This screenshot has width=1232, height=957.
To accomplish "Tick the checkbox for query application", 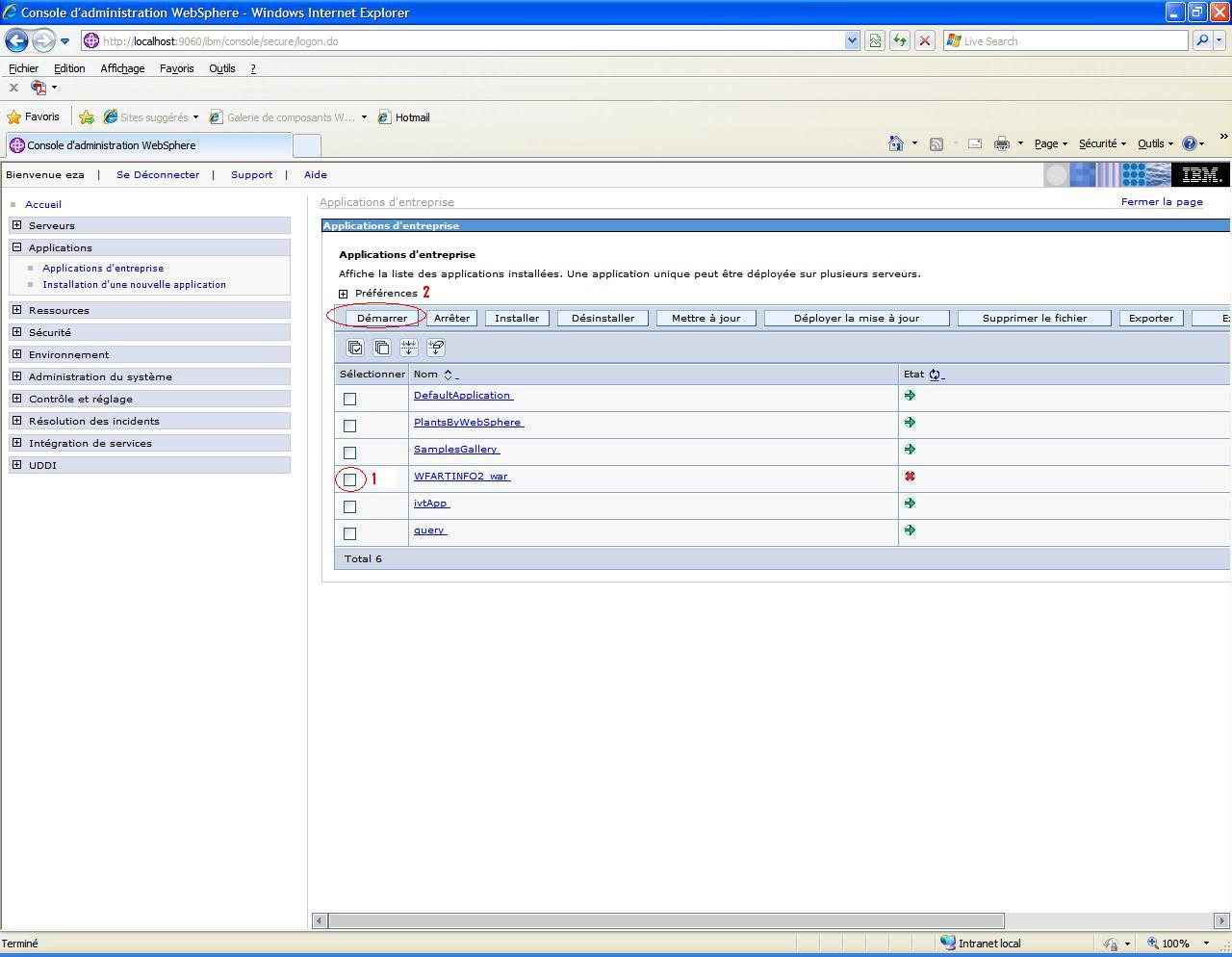I will tap(350, 533).
